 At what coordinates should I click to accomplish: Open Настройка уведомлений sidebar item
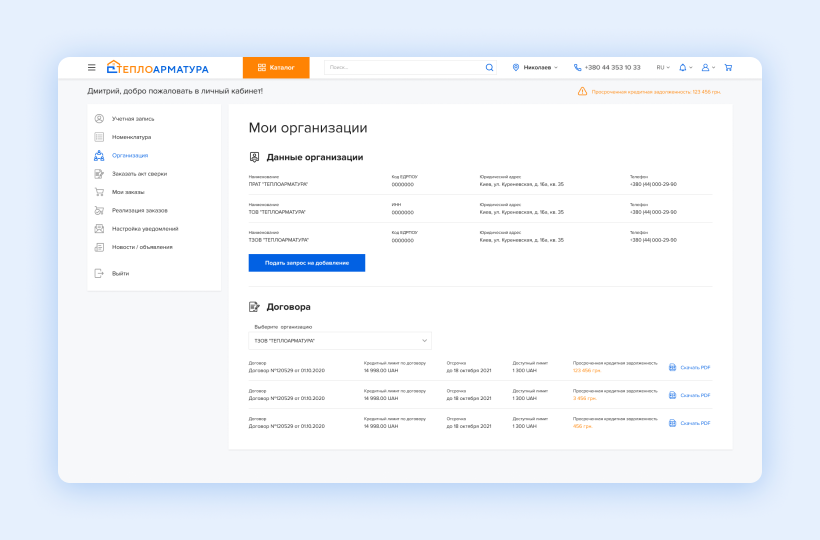click(144, 229)
